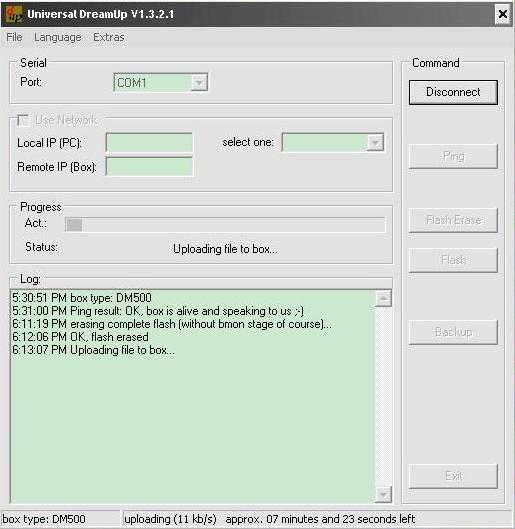Image resolution: width=515 pixels, height=529 pixels.
Task: Close the Universal DreamUp window
Action: 503,14
